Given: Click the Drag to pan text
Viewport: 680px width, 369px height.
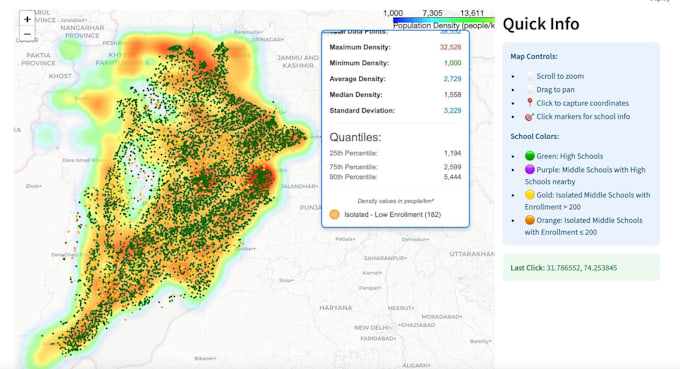Looking at the screenshot, I should (556, 90).
